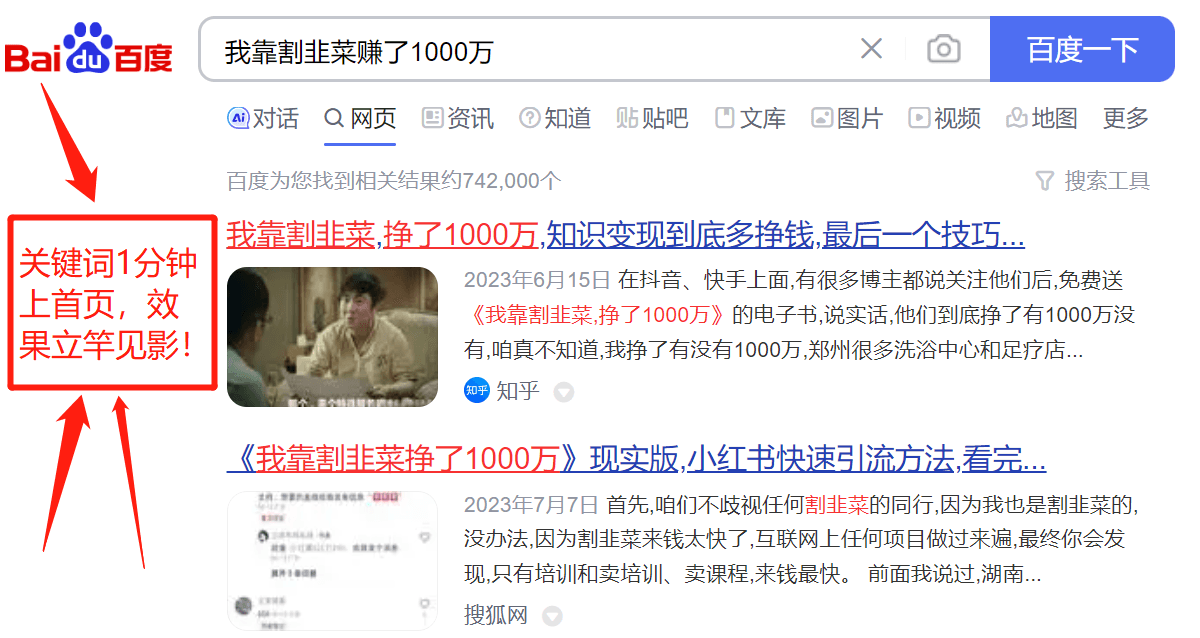Open dropdown arrow next to 知乎 source
The height and width of the screenshot is (638, 1200).
click(x=564, y=392)
